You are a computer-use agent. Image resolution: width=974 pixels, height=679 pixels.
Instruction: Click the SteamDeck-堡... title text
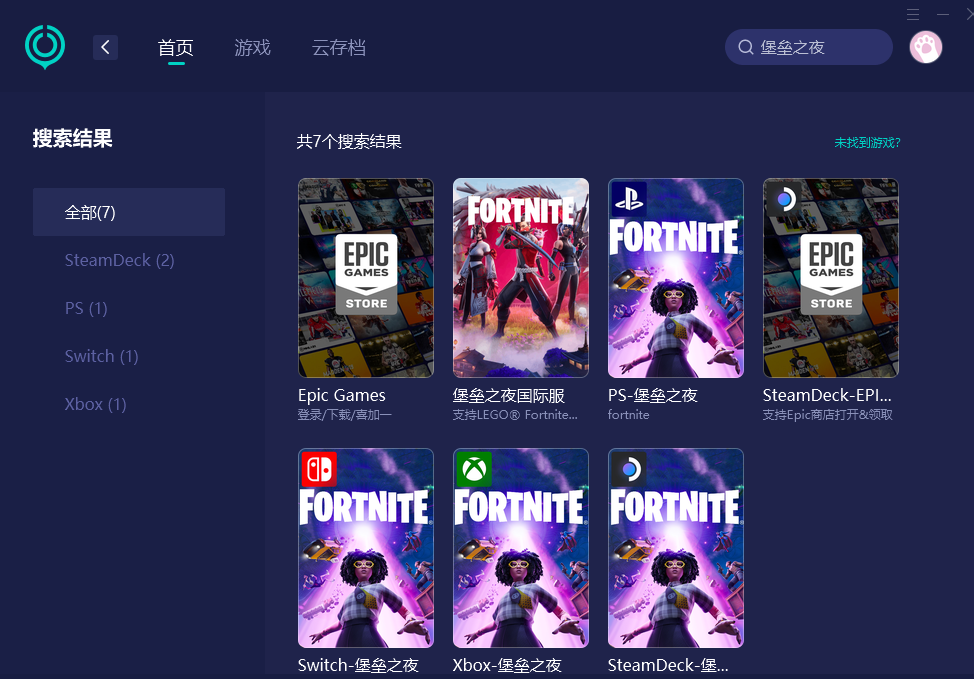[668, 665]
